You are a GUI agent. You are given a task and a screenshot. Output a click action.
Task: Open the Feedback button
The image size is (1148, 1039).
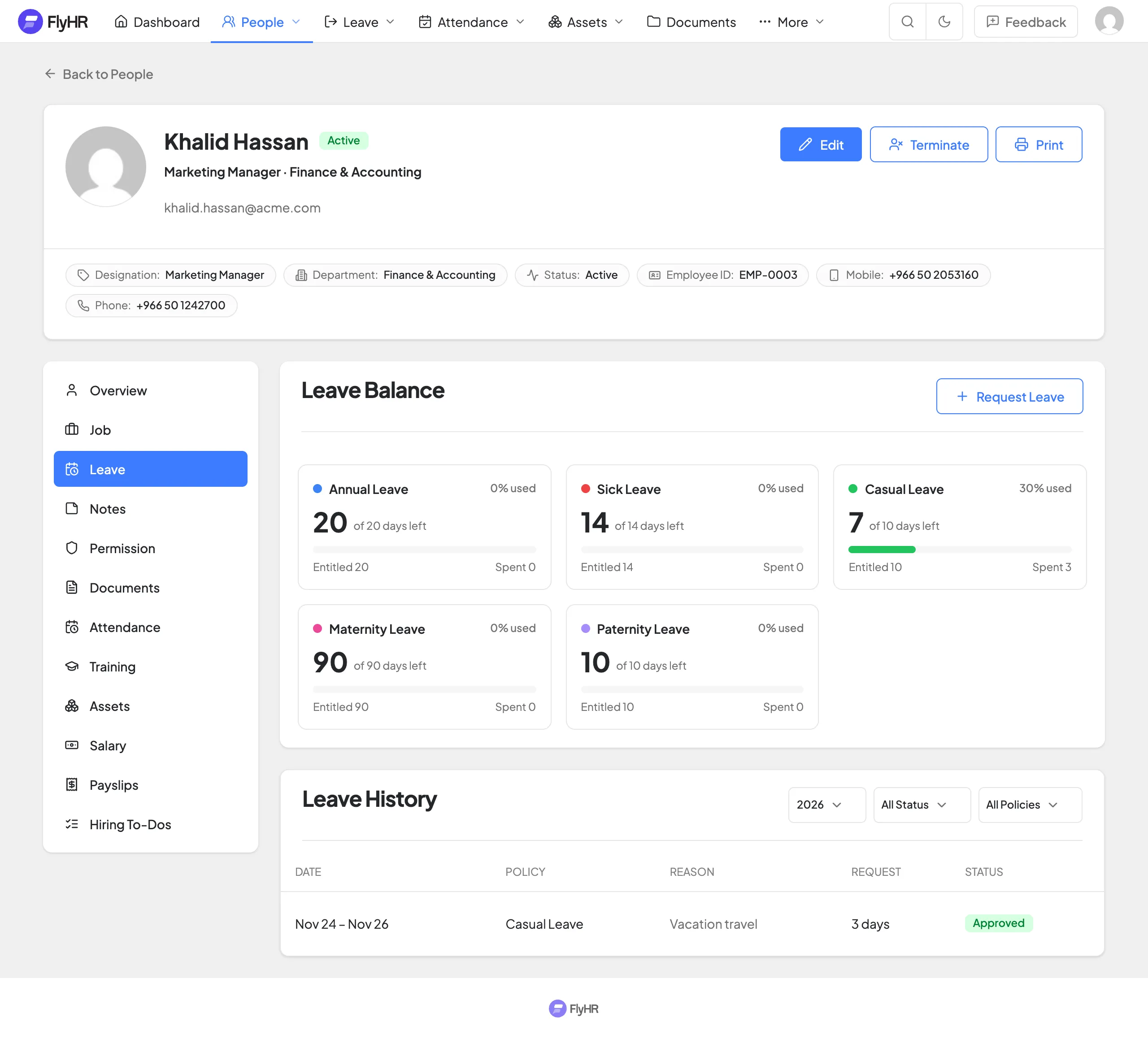(x=1026, y=22)
